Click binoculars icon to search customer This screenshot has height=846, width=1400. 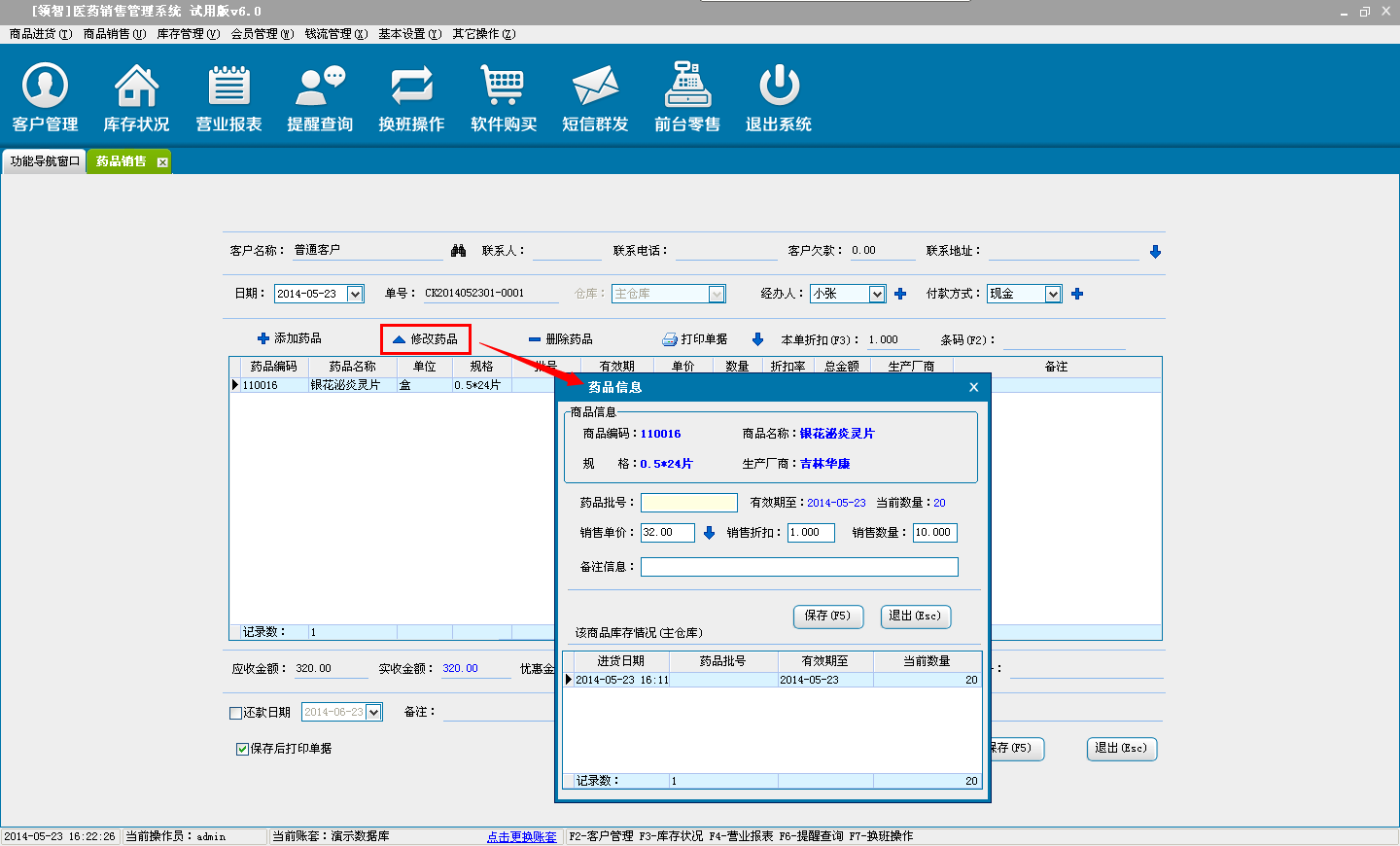pyautogui.click(x=459, y=251)
